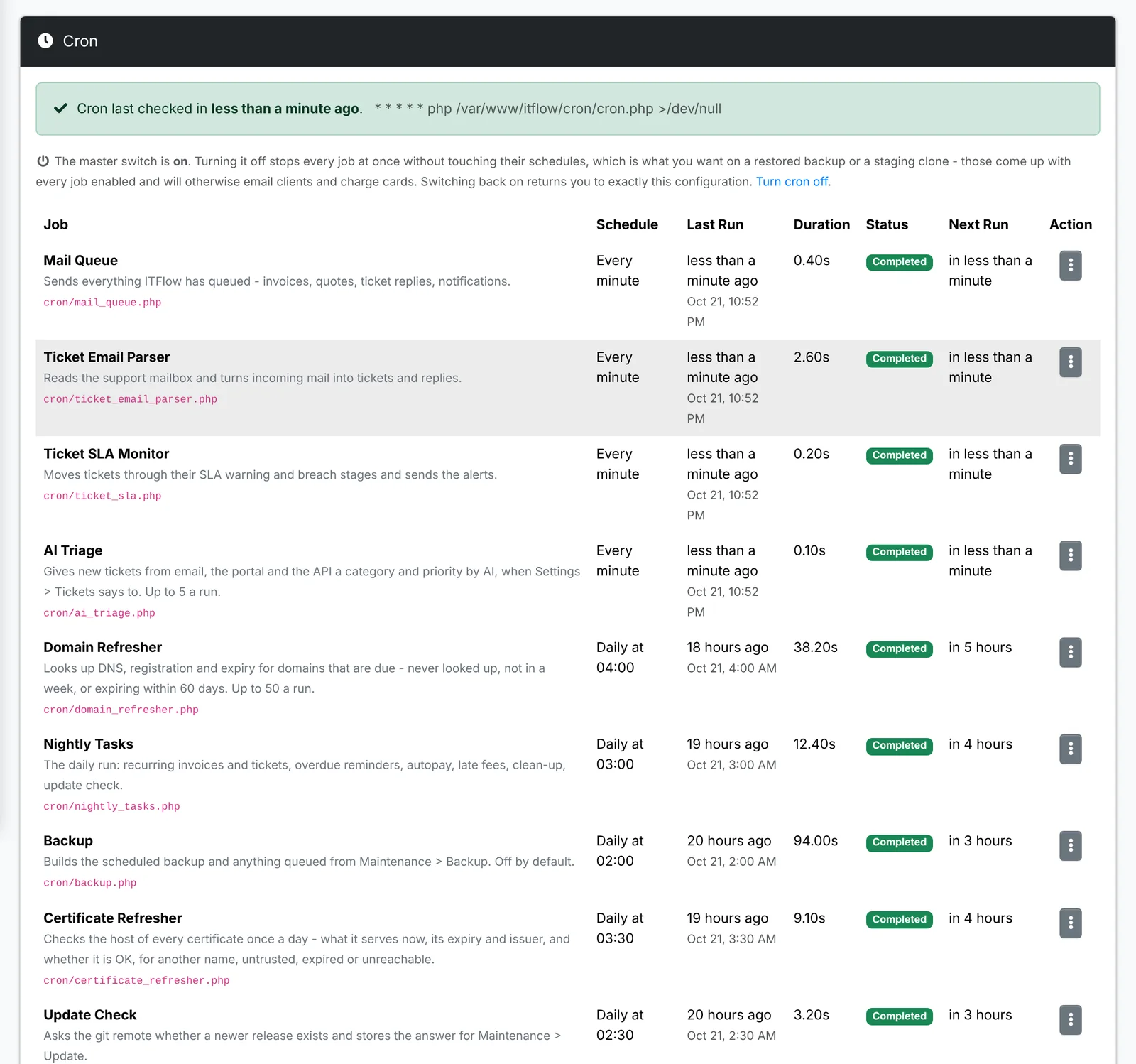Click the crontab command text in the alert

(548, 109)
